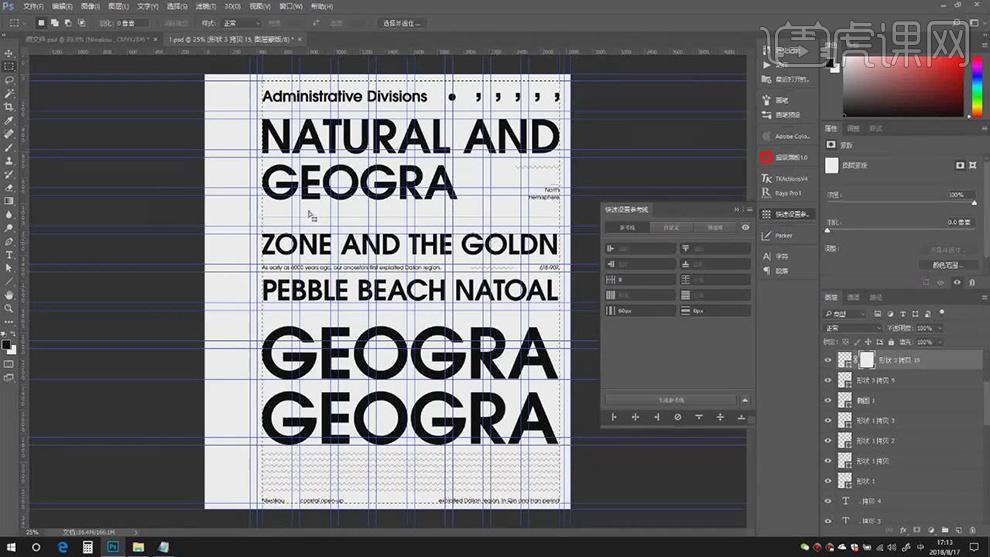The height and width of the screenshot is (557, 990).
Task: Open the Raya Pro 1 panel
Action: pos(767,192)
